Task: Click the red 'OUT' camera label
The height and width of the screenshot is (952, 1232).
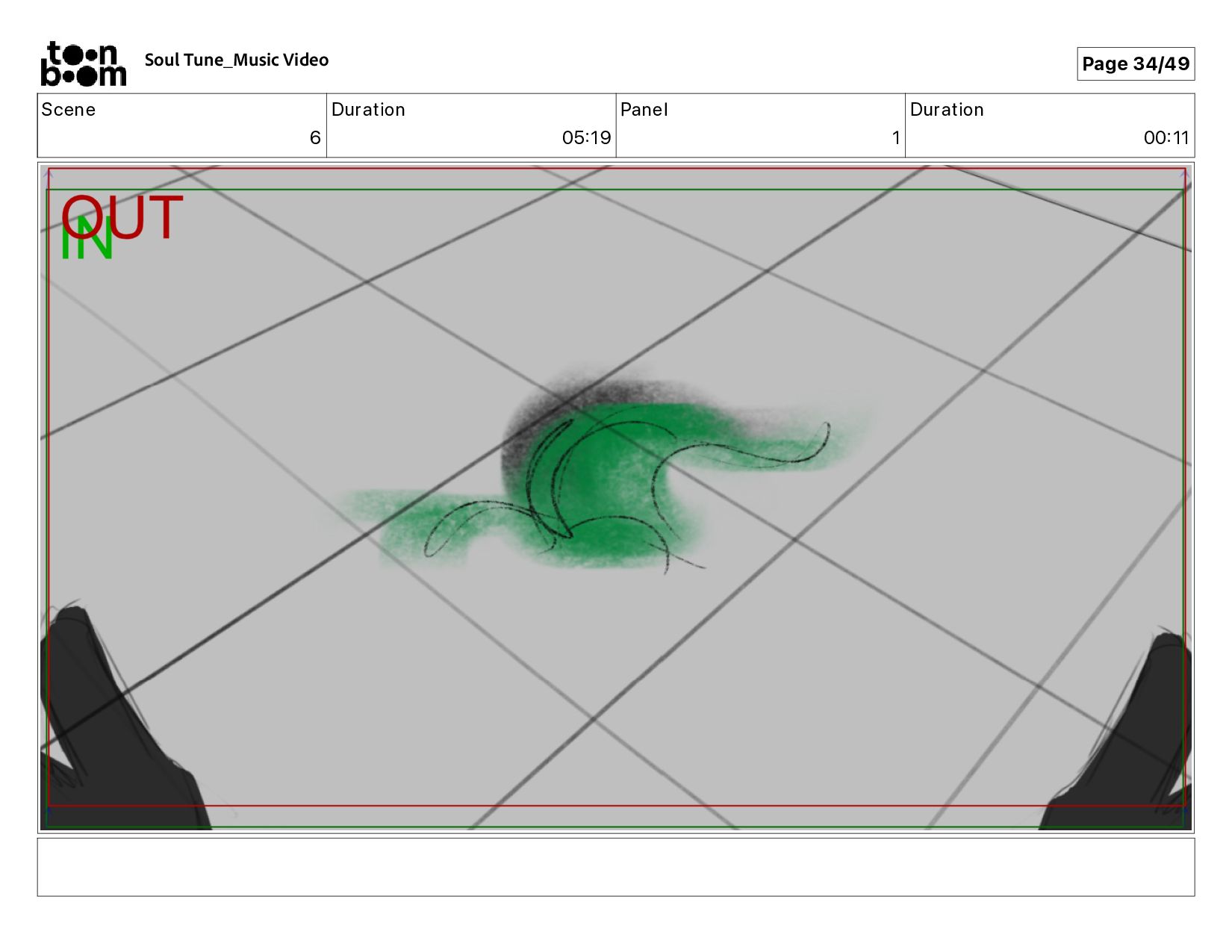Action: point(123,217)
